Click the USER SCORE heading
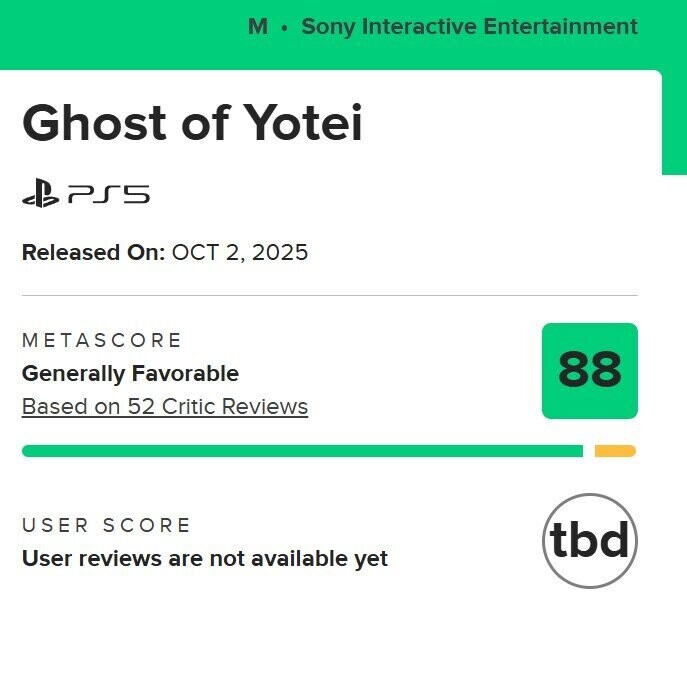This screenshot has height=679, width=687. click(x=106, y=525)
